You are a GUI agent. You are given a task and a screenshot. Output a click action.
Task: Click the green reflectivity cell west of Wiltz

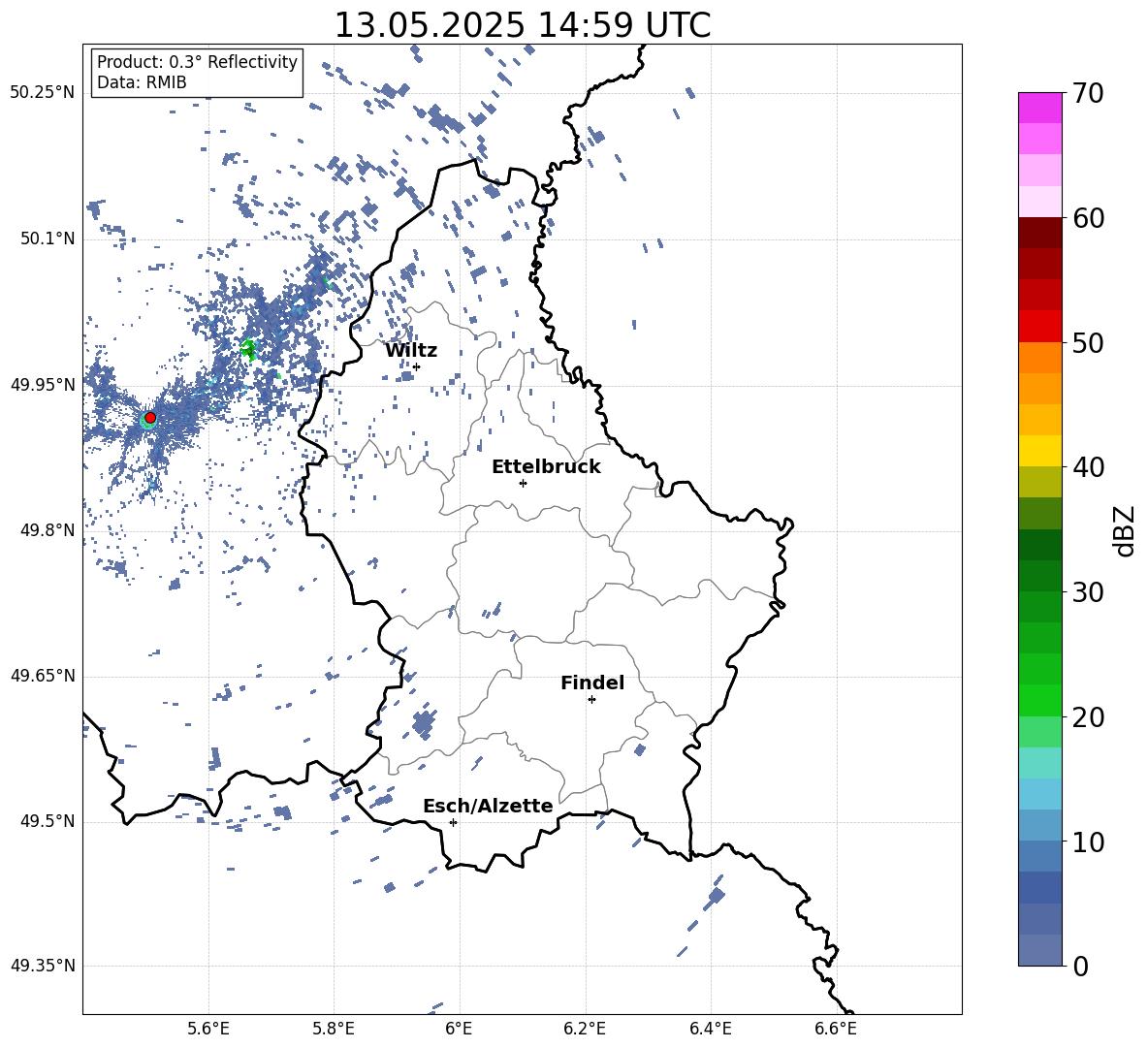click(249, 348)
